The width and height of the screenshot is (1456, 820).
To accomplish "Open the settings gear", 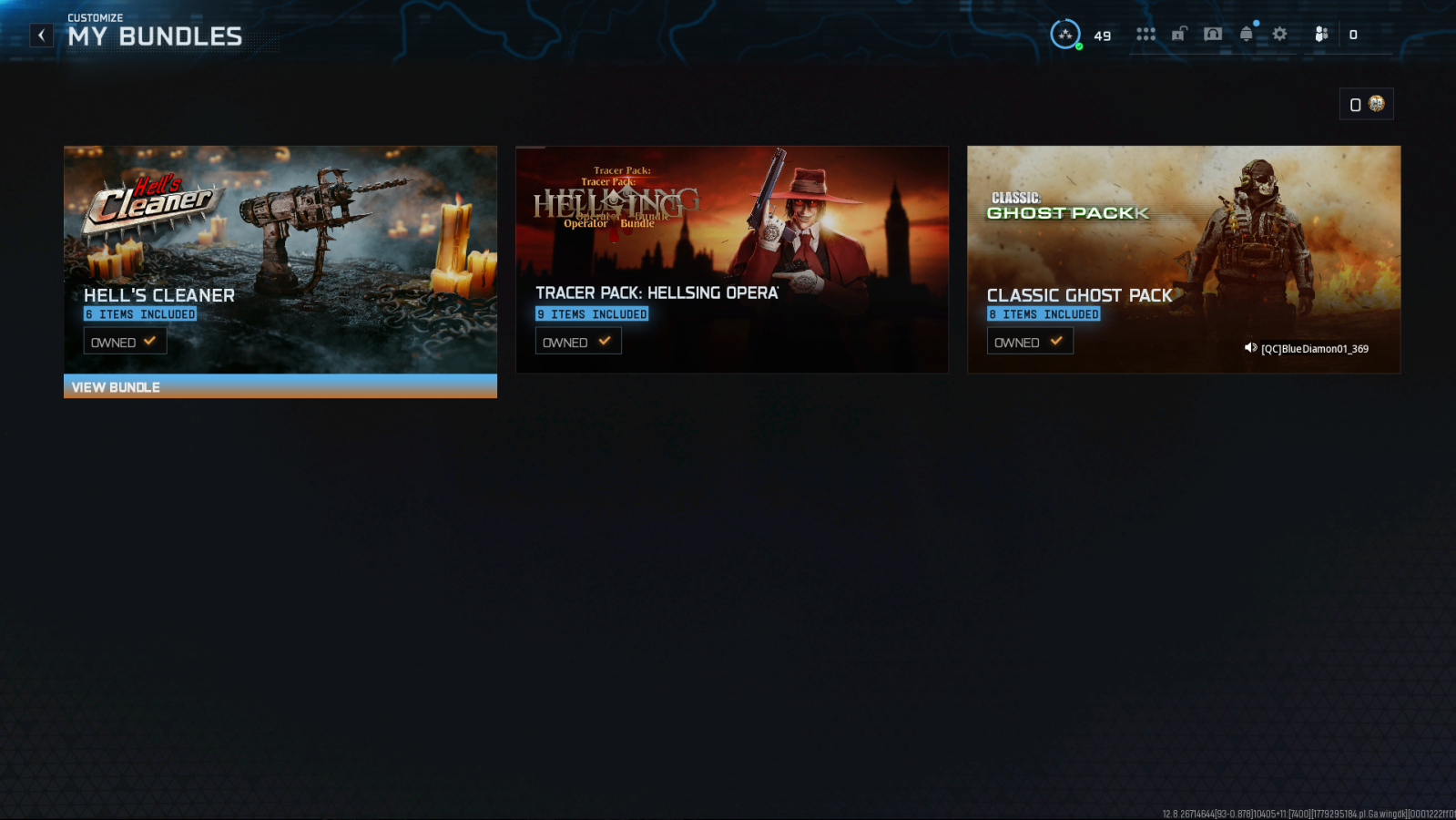I will pos(1280,35).
